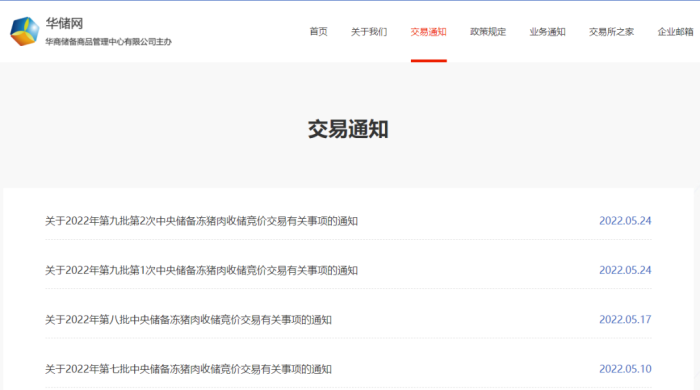Open the 第七批 中央储备冻猪肉 notice
This screenshot has width=700, height=390.
(188, 369)
